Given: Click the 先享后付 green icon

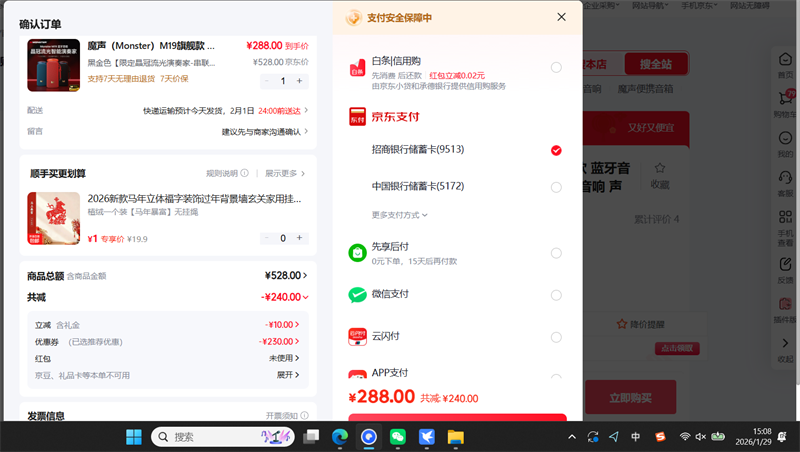Looking at the screenshot, I should [358, 253].
